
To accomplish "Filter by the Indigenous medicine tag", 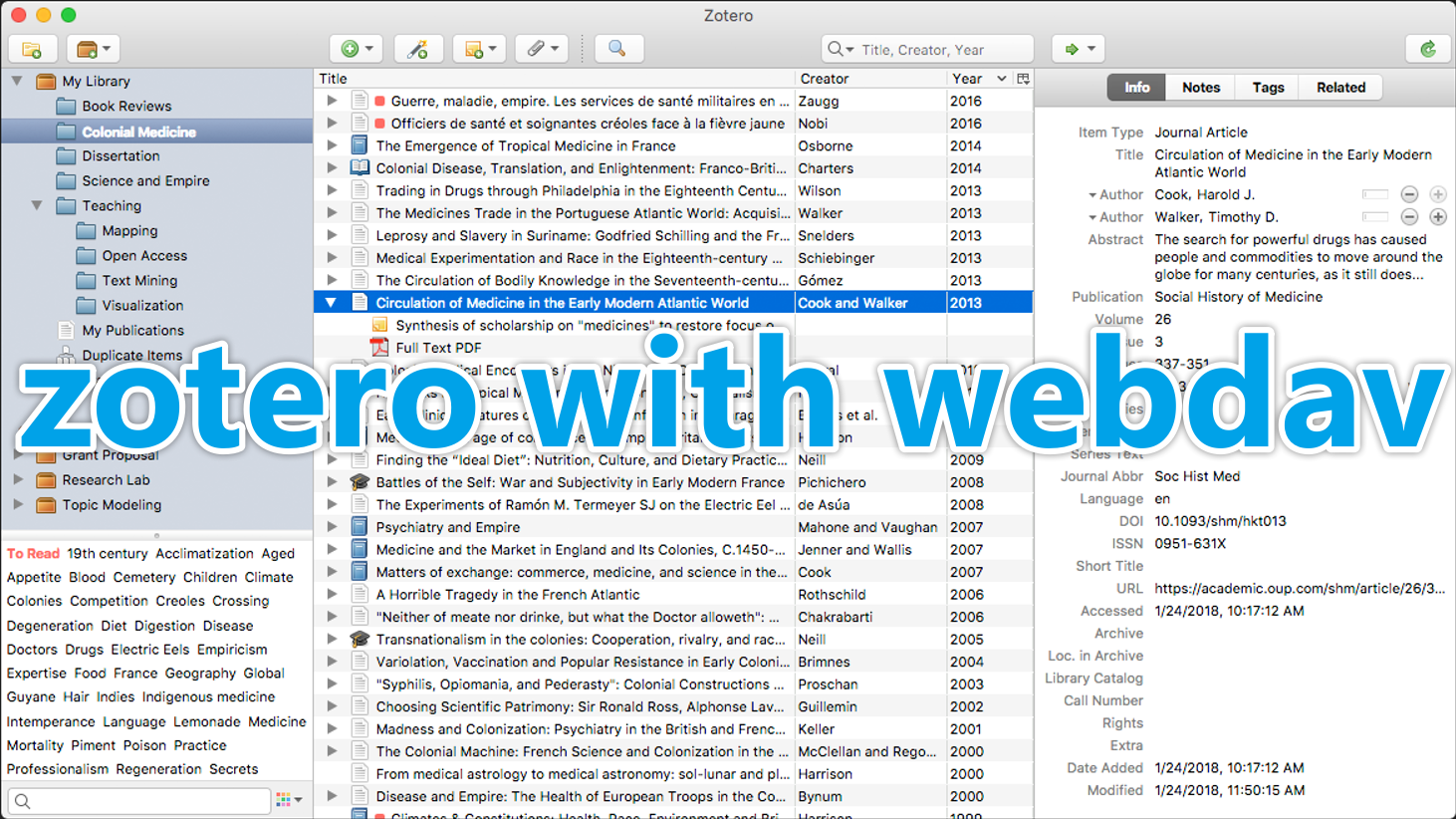I will pyautogui.click(x=208, y=697).
